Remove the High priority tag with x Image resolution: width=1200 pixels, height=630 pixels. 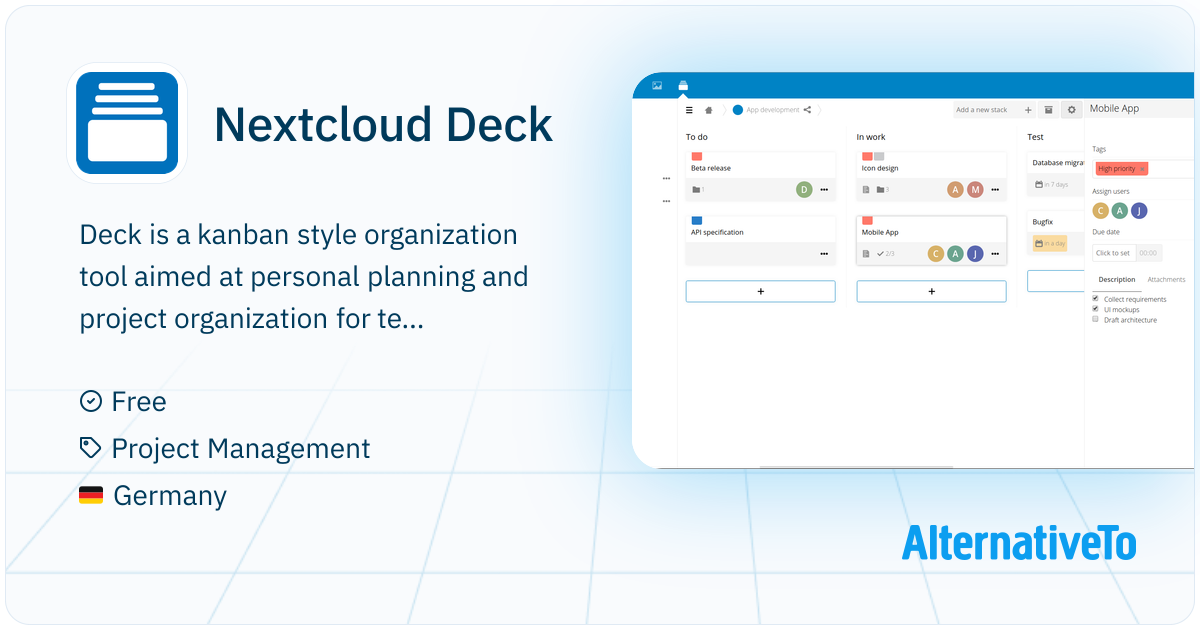tap(1142, 169)
